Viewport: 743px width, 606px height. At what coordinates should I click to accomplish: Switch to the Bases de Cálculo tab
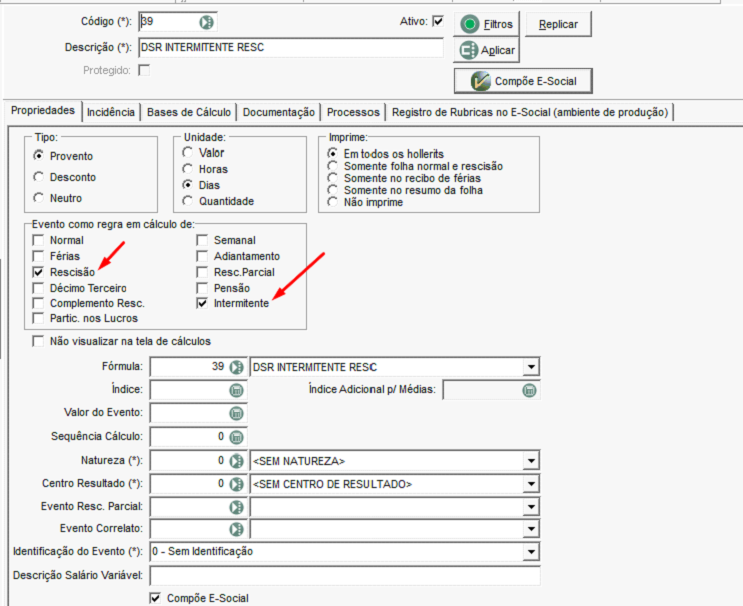pyautogui.click(x=189, y=112)
